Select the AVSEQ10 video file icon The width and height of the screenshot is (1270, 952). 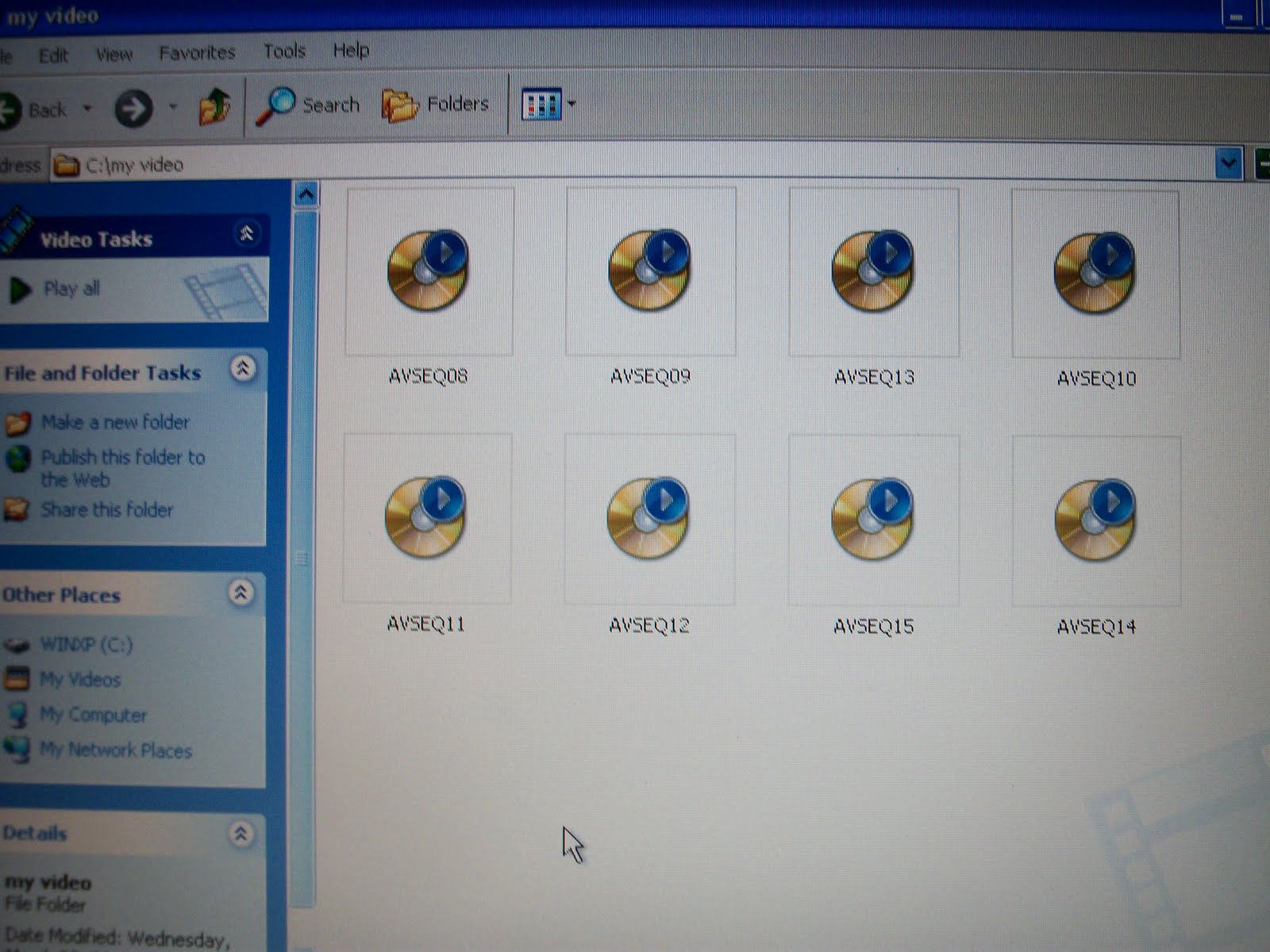(1095, 274)
